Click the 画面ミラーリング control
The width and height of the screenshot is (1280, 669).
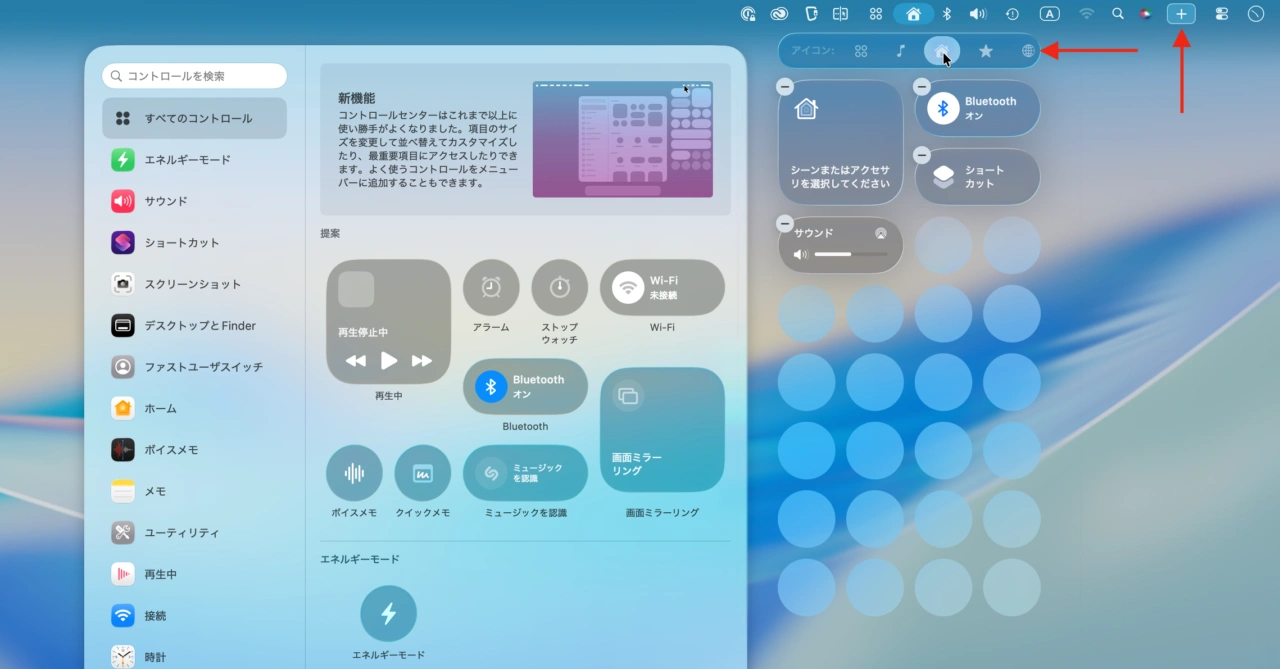[662, 430]
